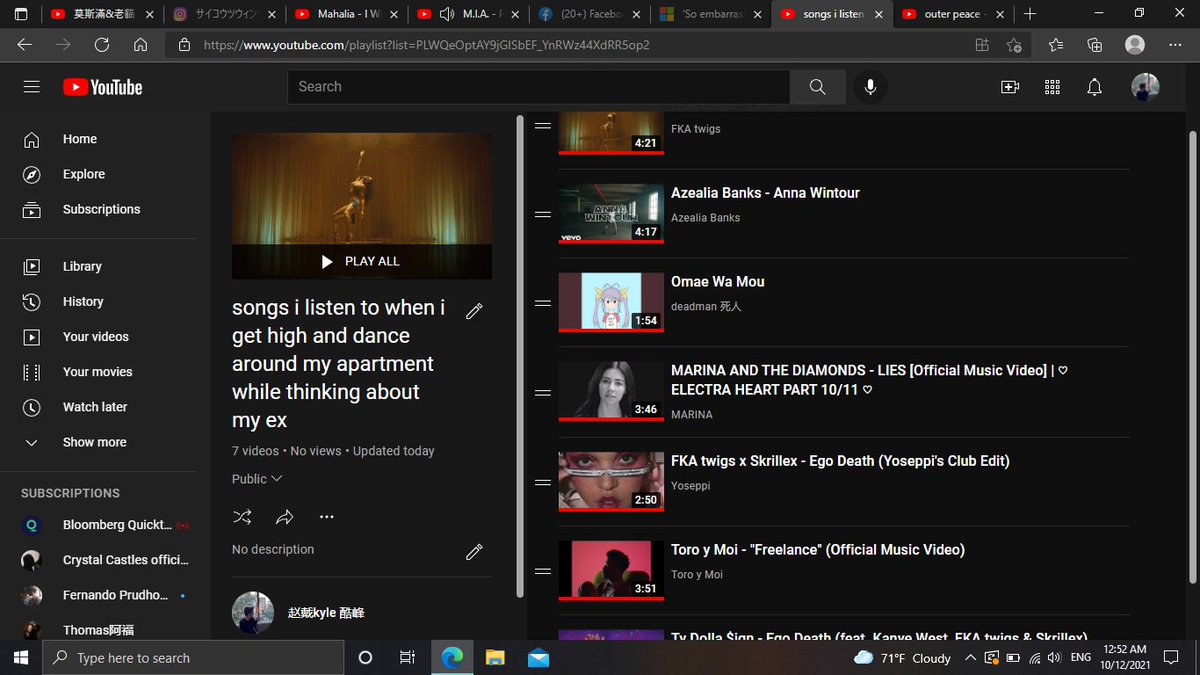Click the drag handle for Omae Wa Mou
The height and width of the screenshot is (675, 1200).
pos(543,303)
